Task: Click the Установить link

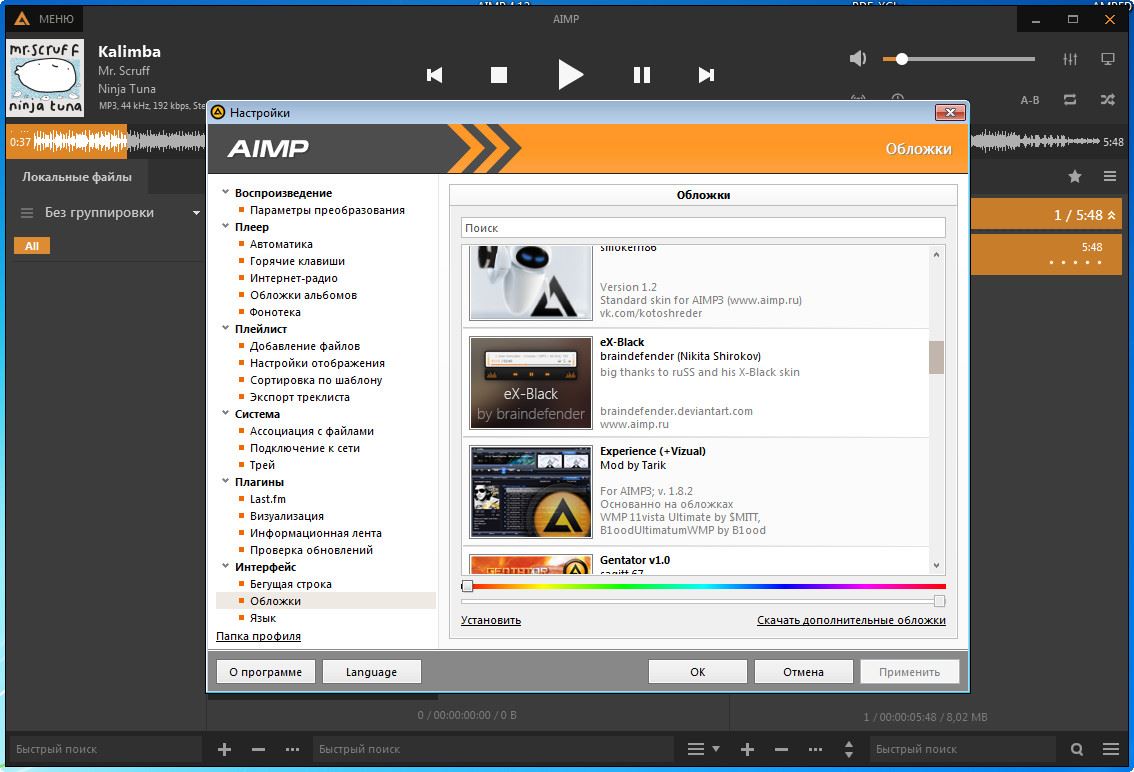Action: coord(490,620)
